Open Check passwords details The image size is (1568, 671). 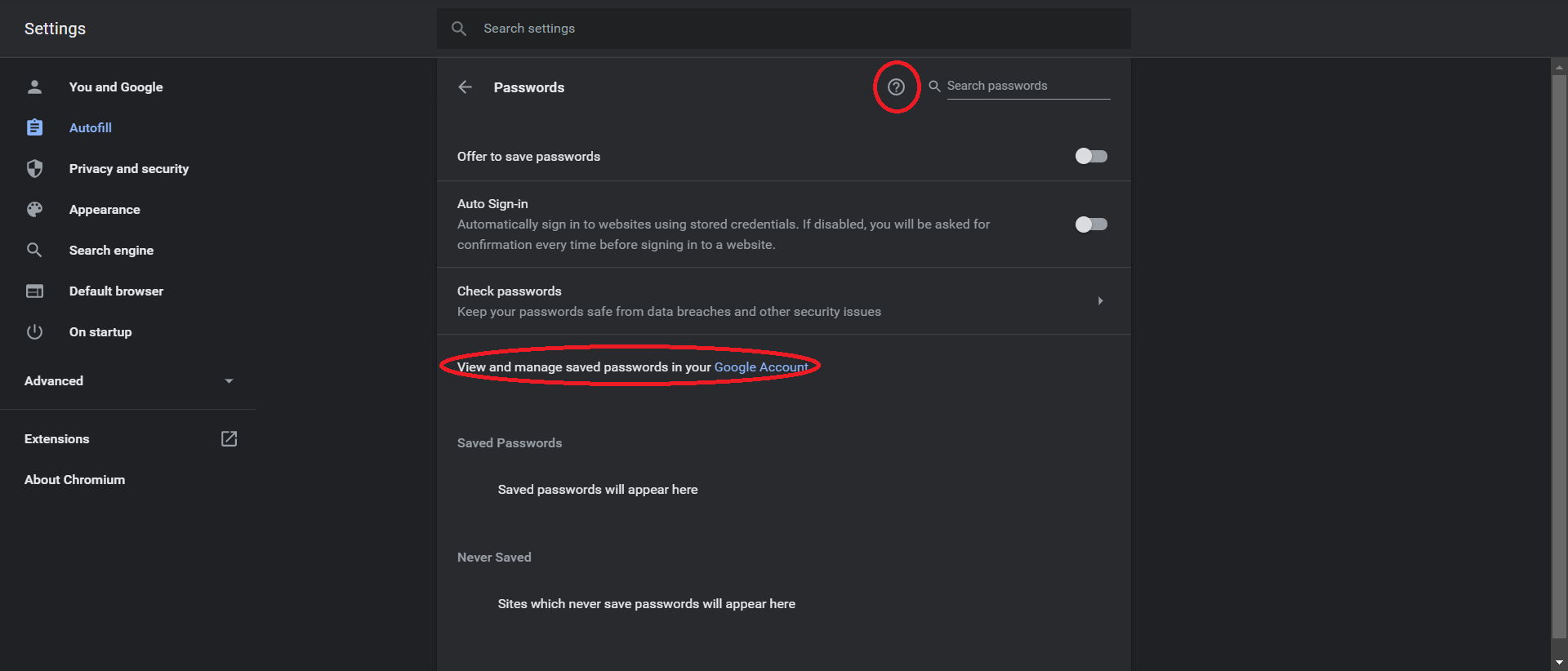[x=1100, y=300]
